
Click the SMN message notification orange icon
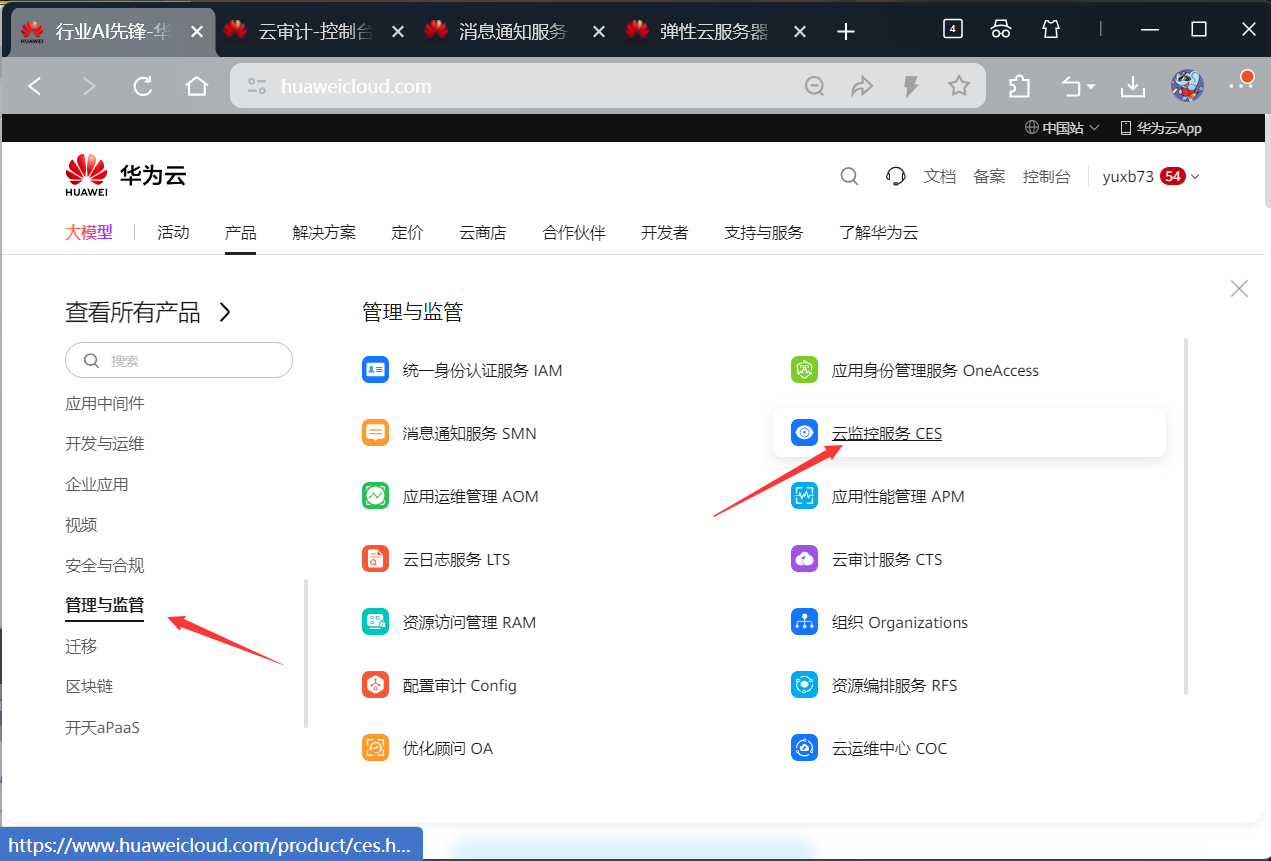tap(375, 433)
